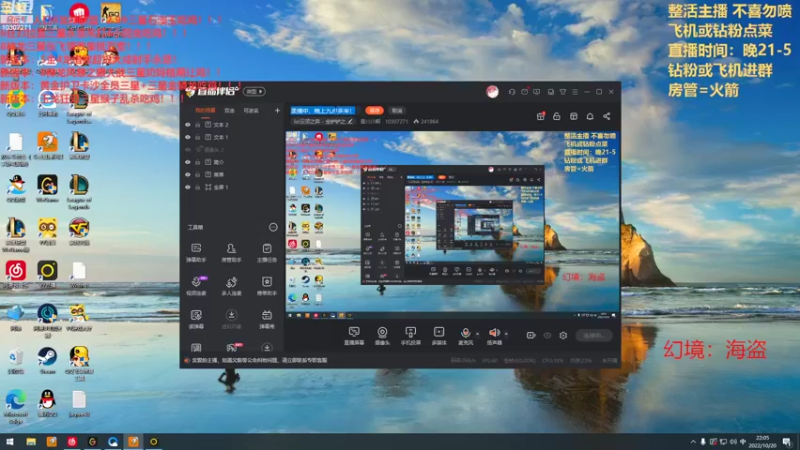Toggle the preview eye icon in bottom bar
This screenshot has width=800, height=450.
point(547,335)
